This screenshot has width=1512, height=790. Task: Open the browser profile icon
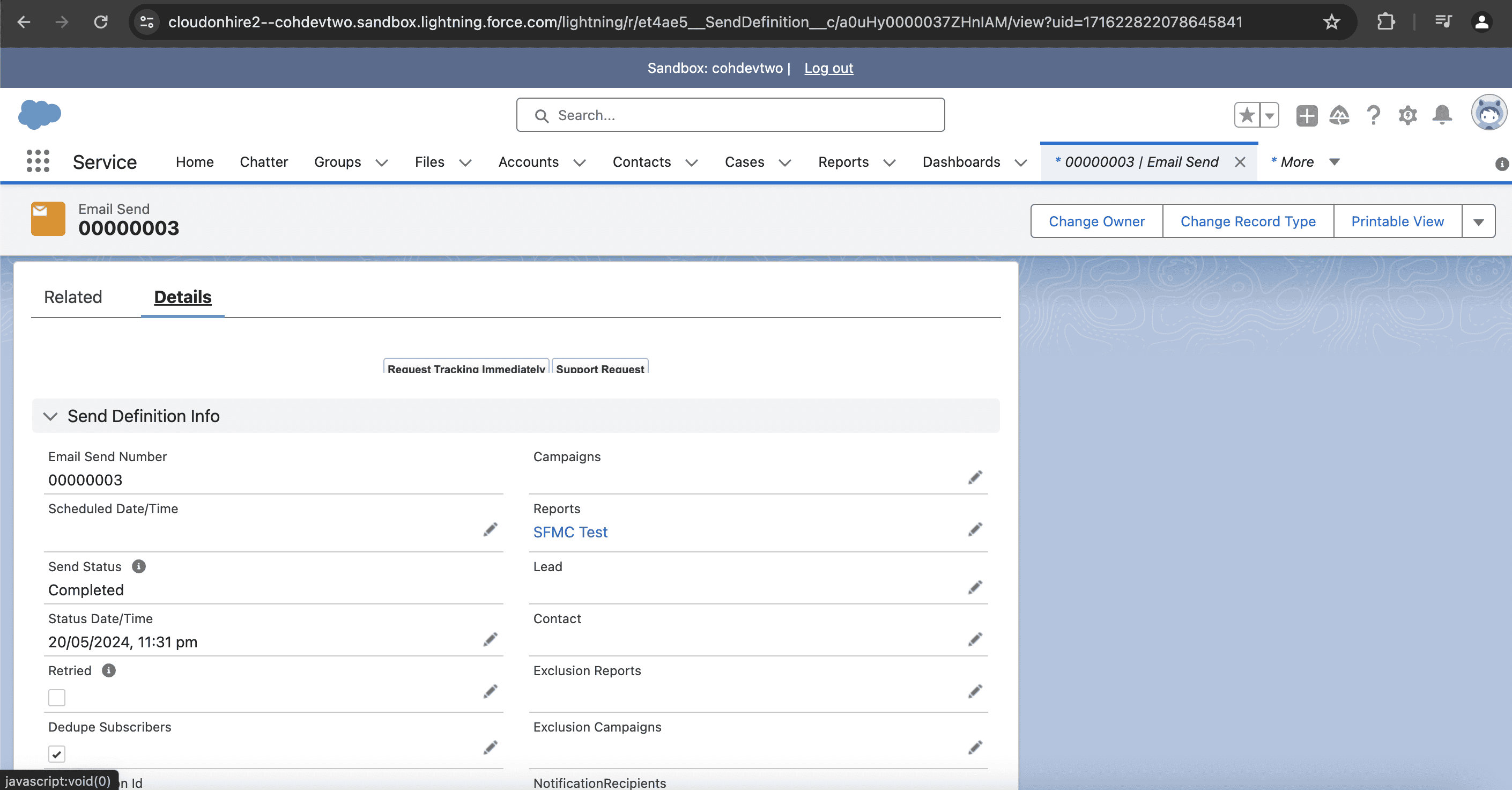coord(1481,23)
